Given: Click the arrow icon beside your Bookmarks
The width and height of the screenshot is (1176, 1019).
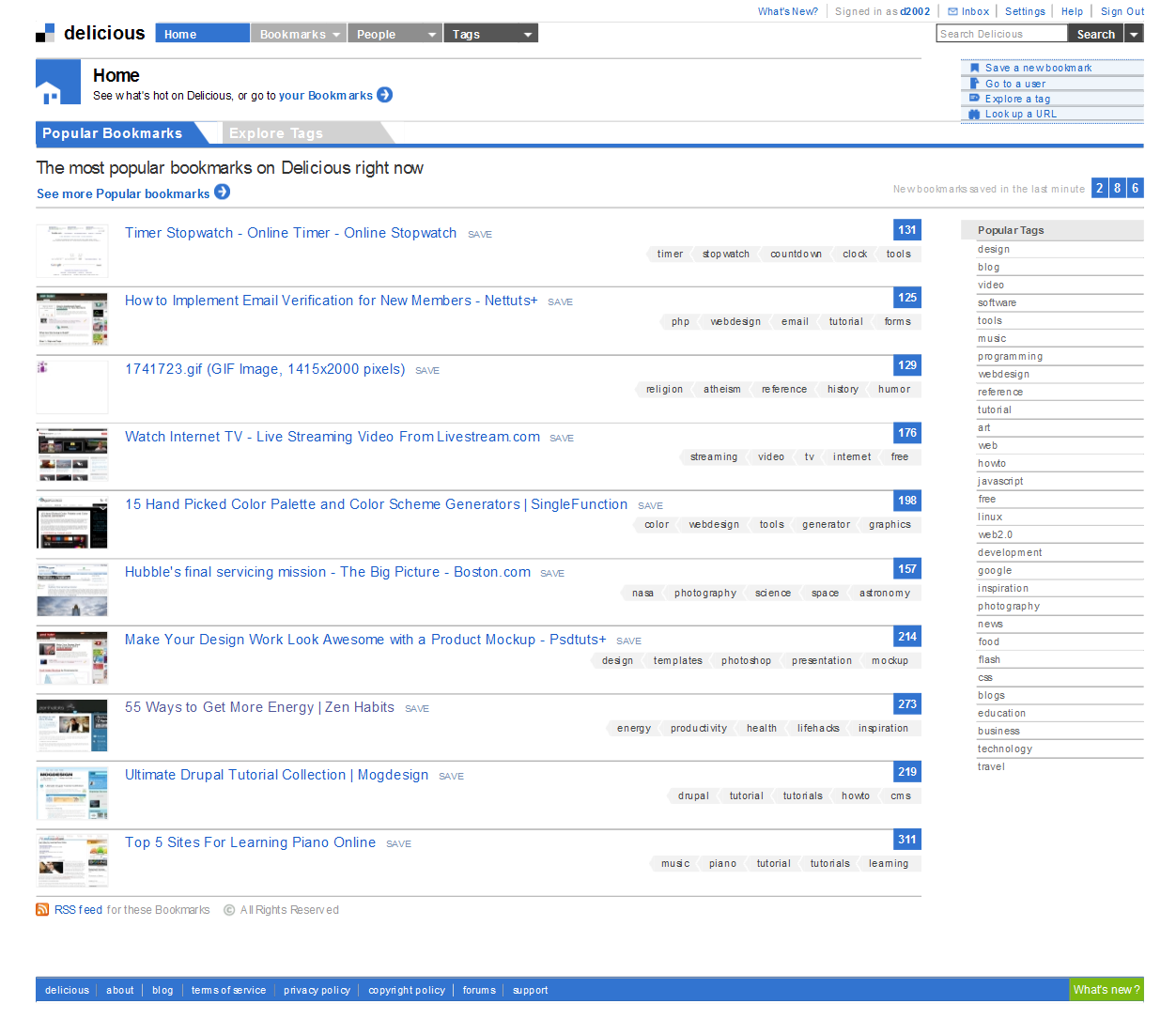Looking at the screenshot, I should tap(384, 95).
